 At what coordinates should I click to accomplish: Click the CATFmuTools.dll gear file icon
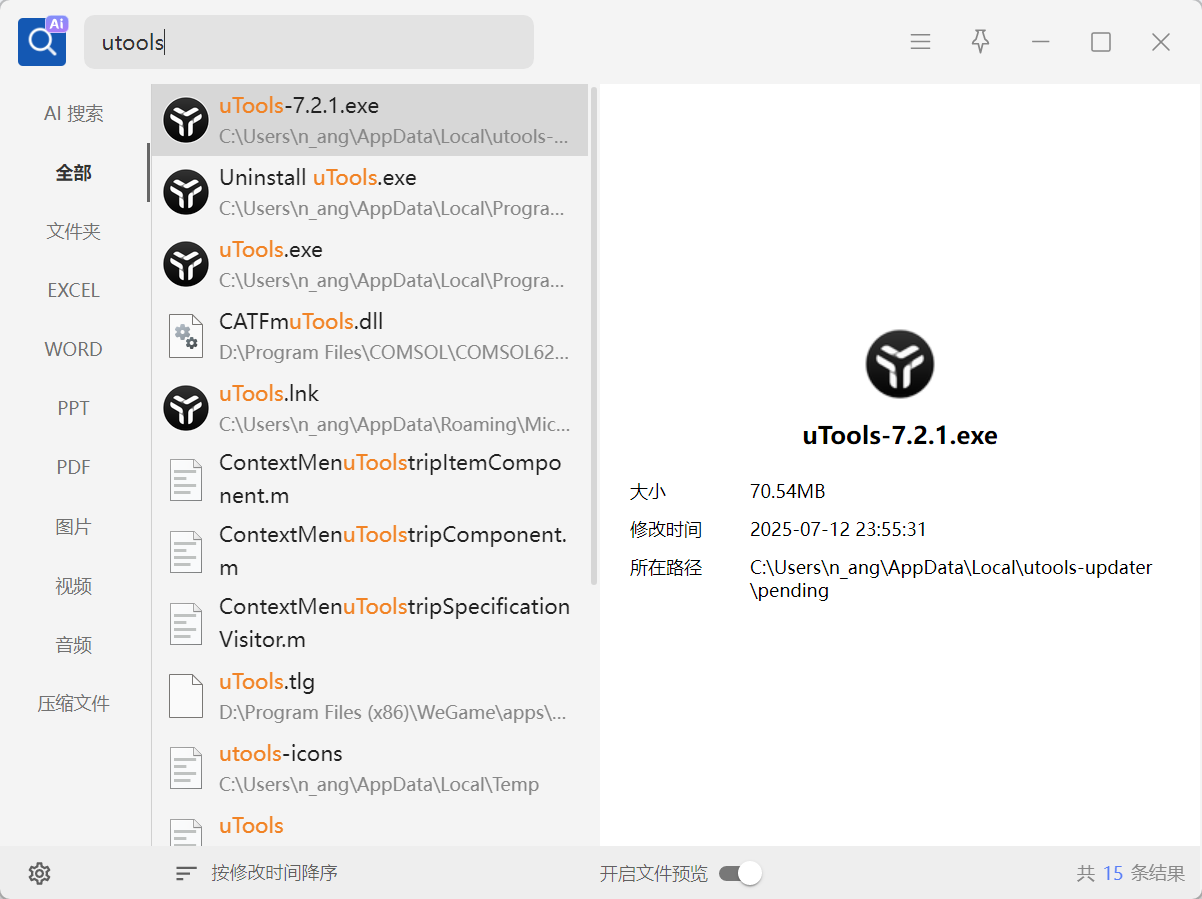[186, 336]
